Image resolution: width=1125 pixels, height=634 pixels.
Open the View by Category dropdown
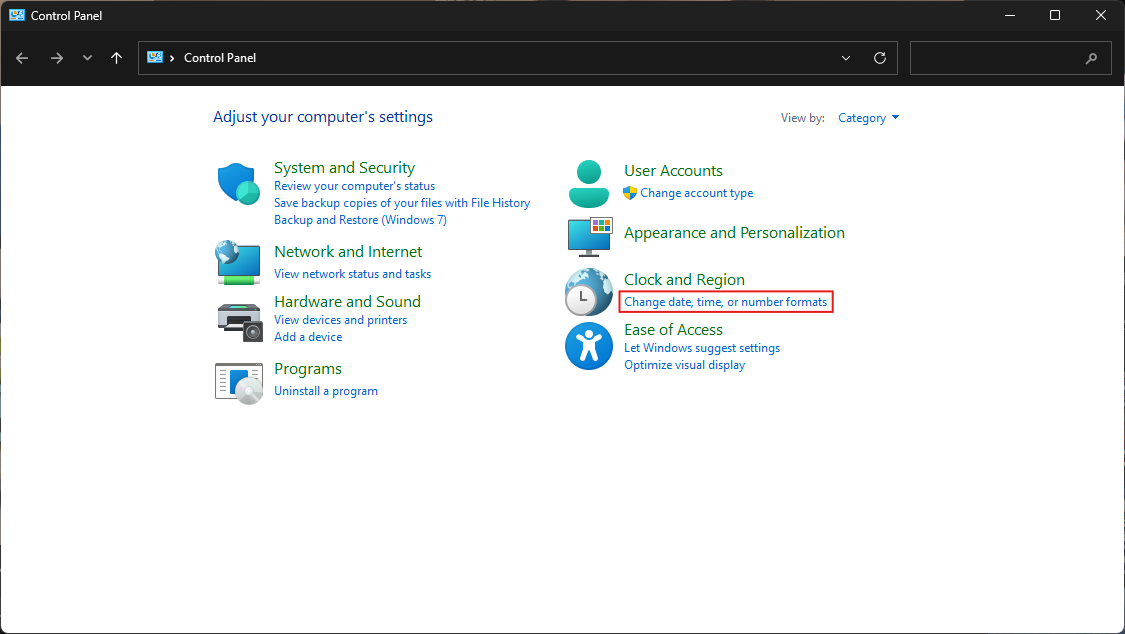point(868,118)
